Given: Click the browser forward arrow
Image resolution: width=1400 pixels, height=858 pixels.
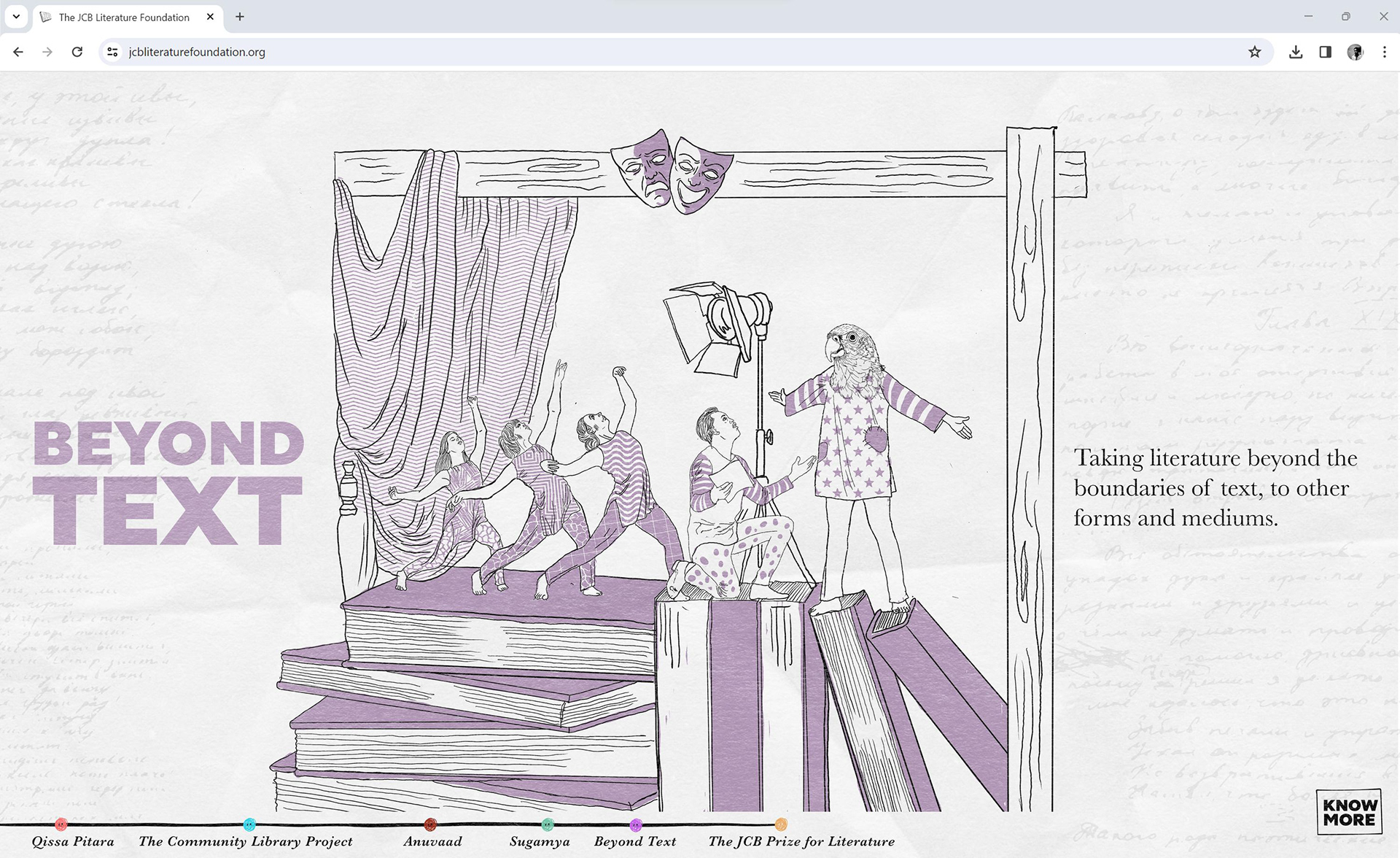Looking at the screenshot, I should 47,52.
